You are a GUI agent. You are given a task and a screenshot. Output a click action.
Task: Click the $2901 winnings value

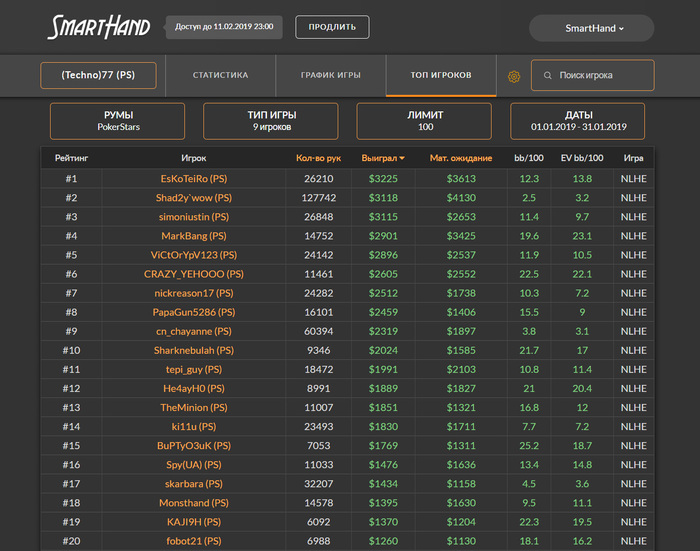[383, 236]
